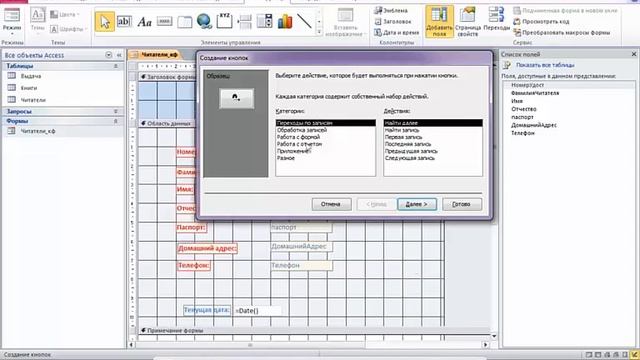Select the Hyperlink globe control
The height and width of the screenshot is (360, 640).
204,21
